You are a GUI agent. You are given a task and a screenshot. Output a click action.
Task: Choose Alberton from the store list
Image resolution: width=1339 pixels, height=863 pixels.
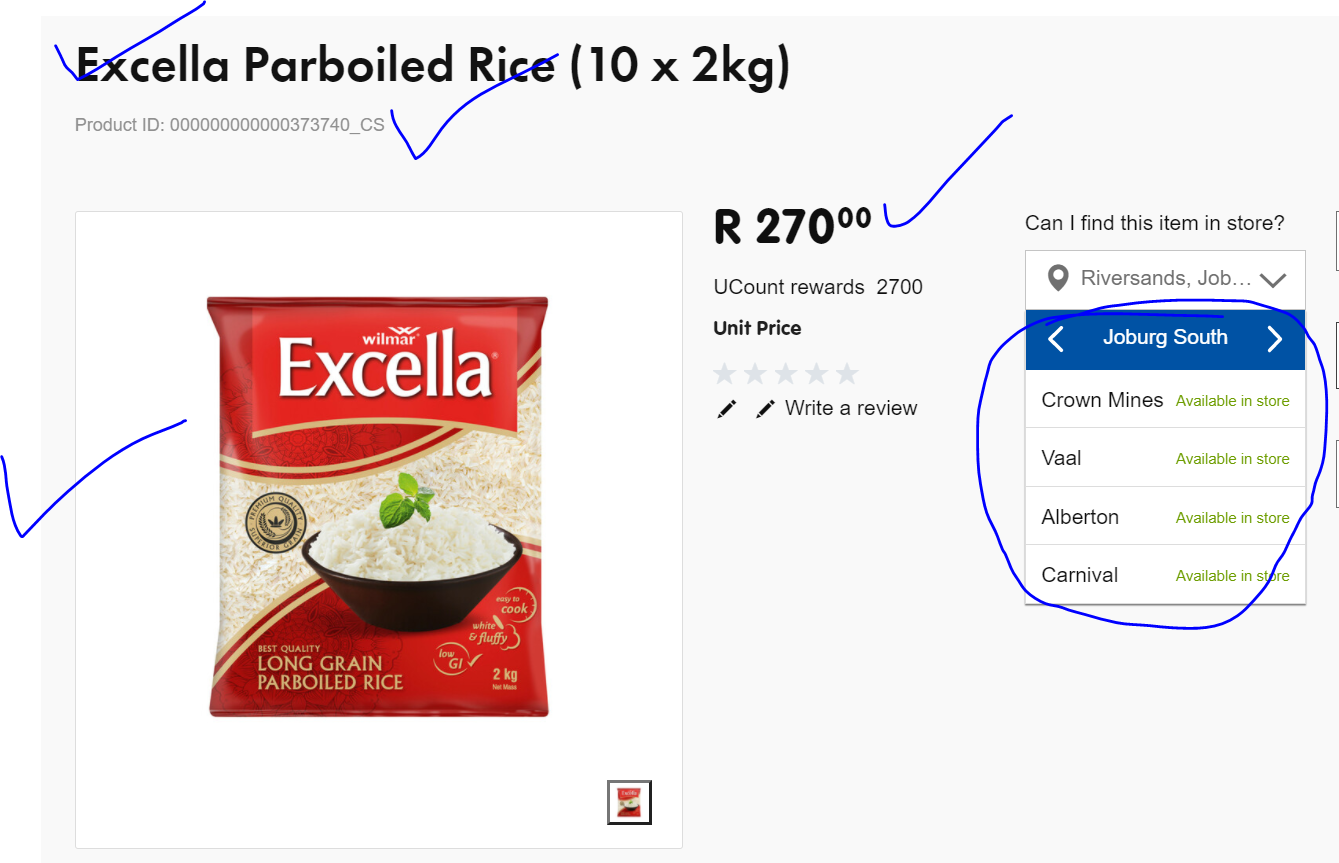[x=1165, y=517]
